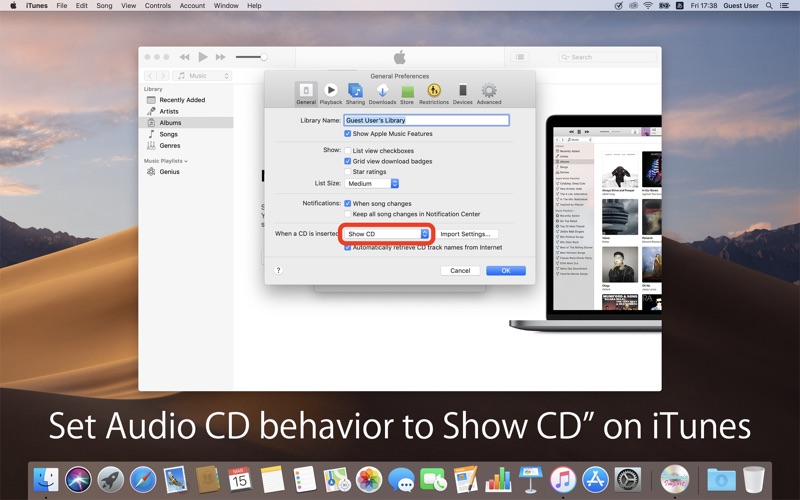Screen dimensions: 800x500
Task: Open Safari from the Dock
Action: [x=143, y=480]
